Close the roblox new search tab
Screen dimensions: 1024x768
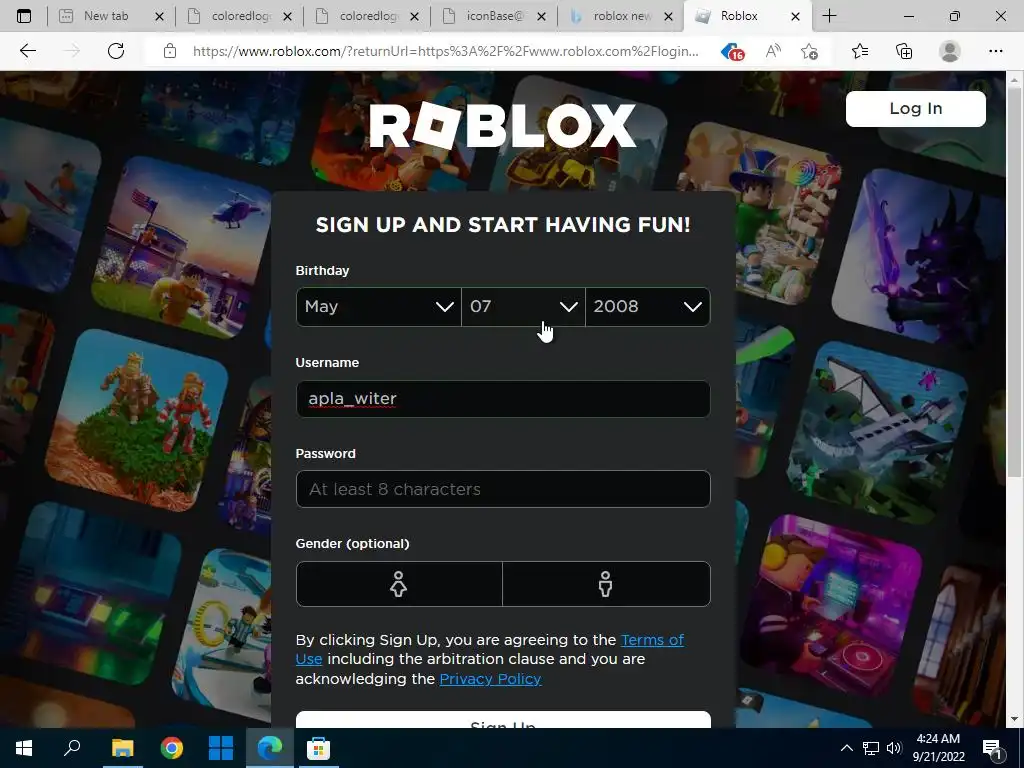click(668, 16)
